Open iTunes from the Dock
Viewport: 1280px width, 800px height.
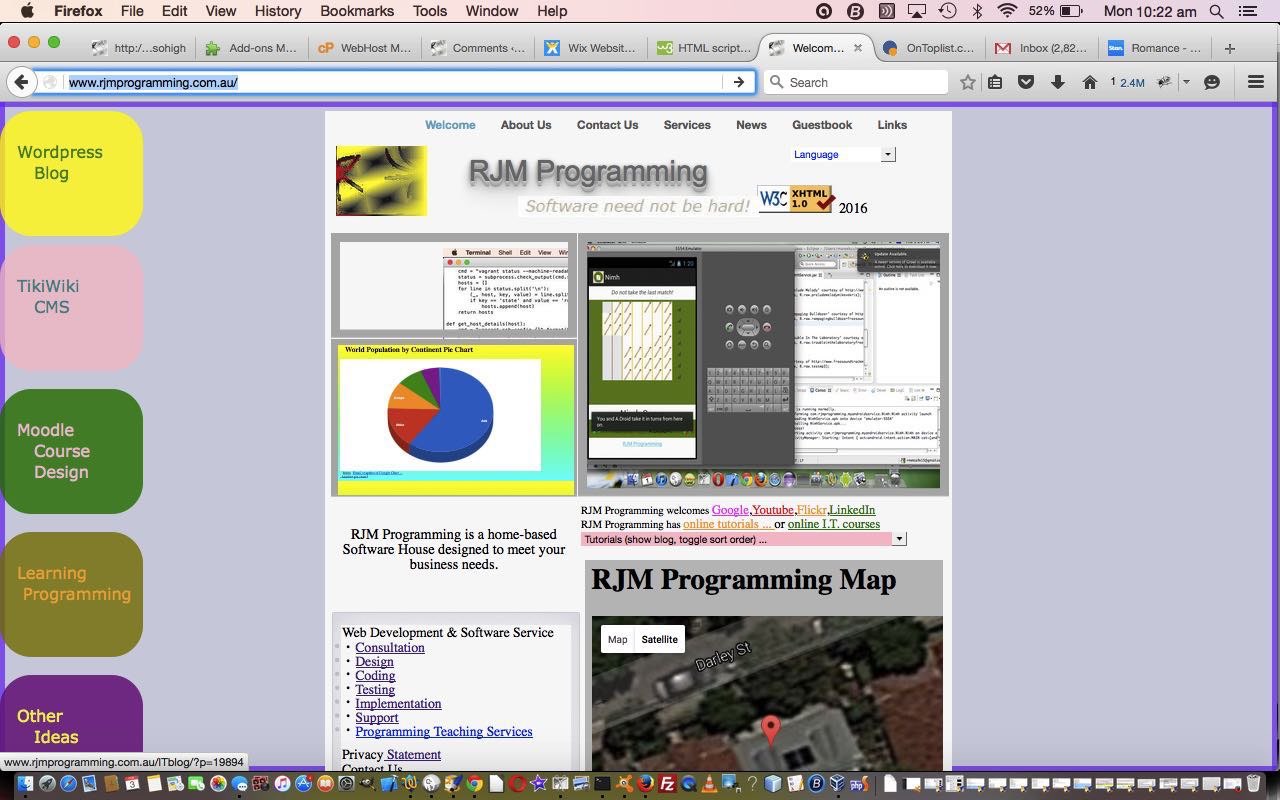[x=282, y=785]
